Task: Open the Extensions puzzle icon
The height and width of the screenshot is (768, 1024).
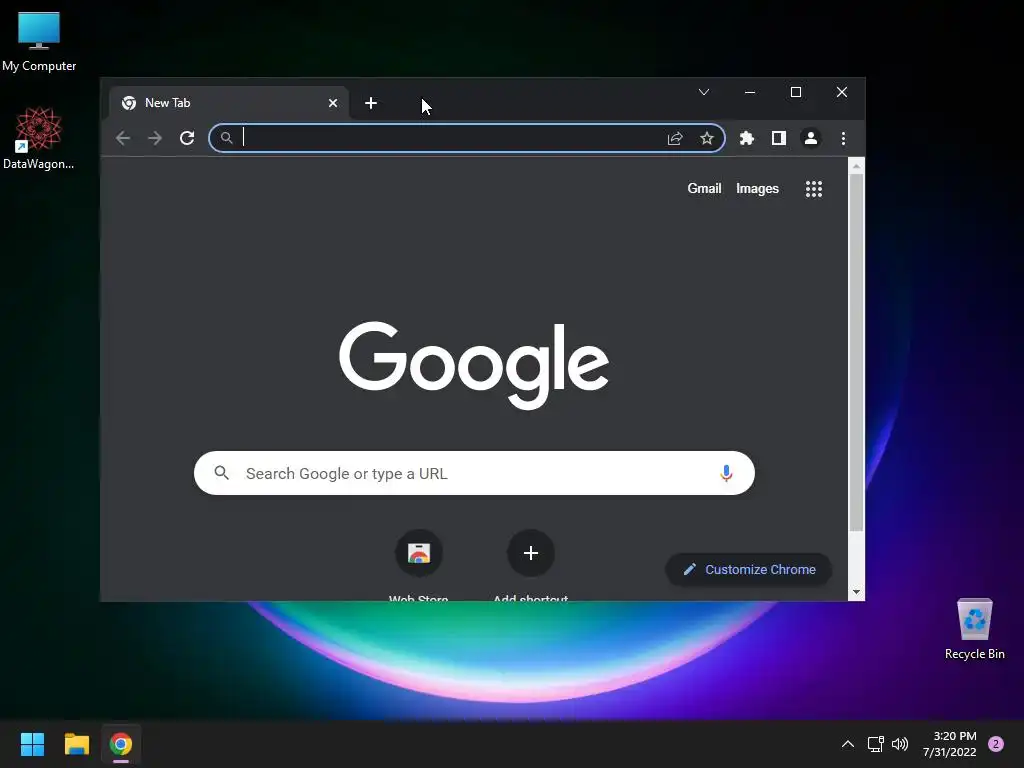Action: (x=746, y=138)
